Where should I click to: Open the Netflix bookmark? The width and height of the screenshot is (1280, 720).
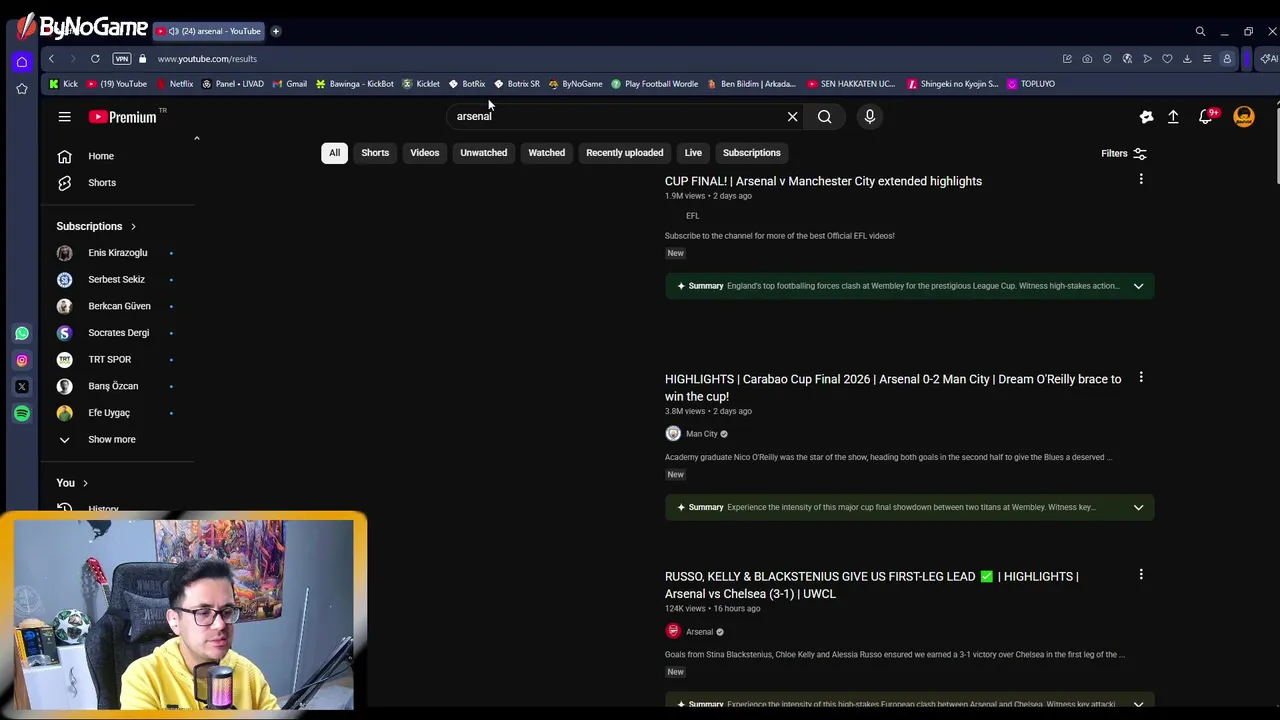tap(175, 84)
